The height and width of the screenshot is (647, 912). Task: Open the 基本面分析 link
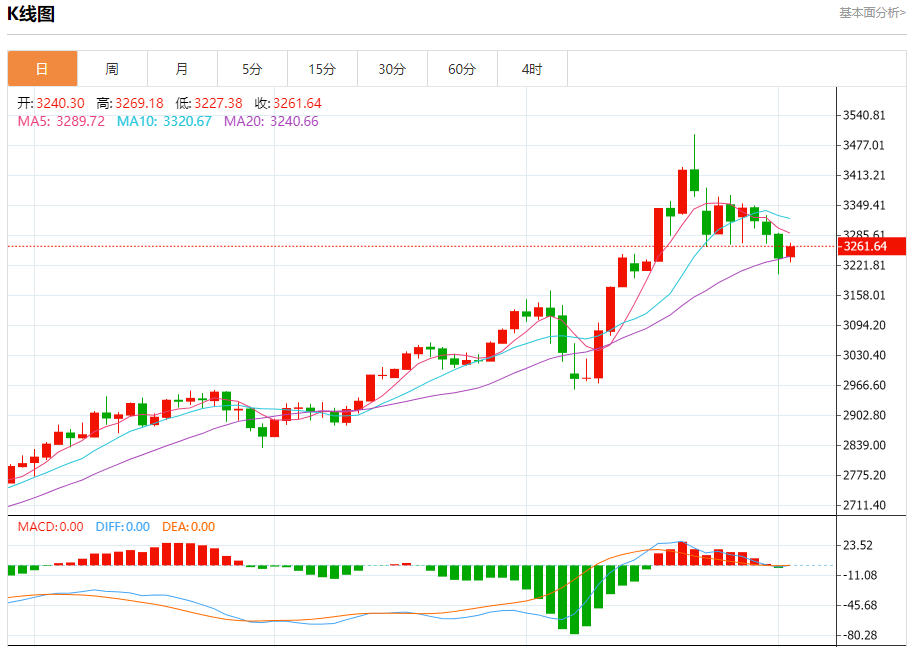[x=872, y=13]
